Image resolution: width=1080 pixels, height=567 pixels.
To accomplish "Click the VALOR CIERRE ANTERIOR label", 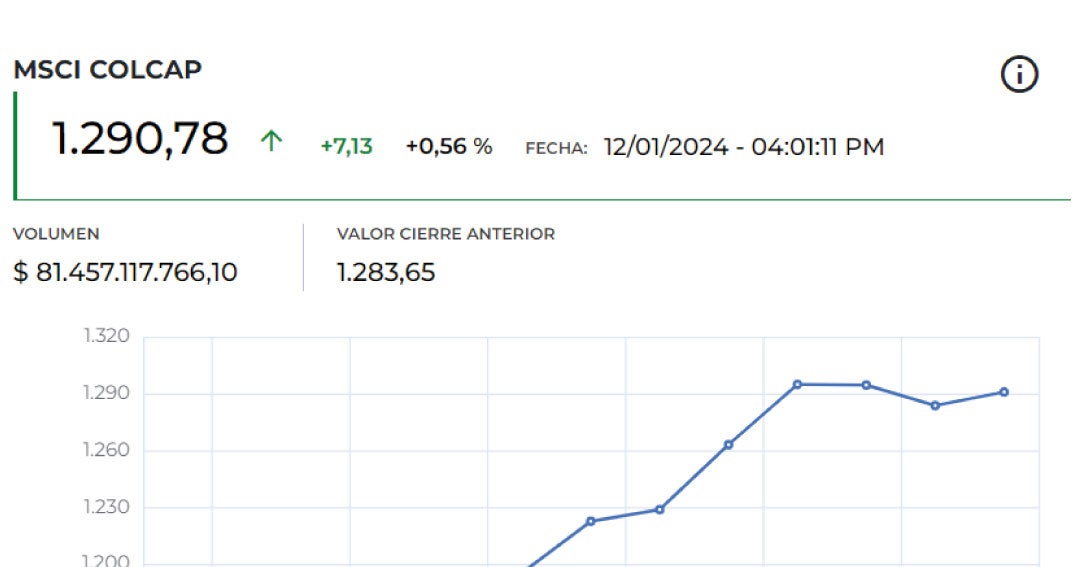I will click(x=445, y=234).
